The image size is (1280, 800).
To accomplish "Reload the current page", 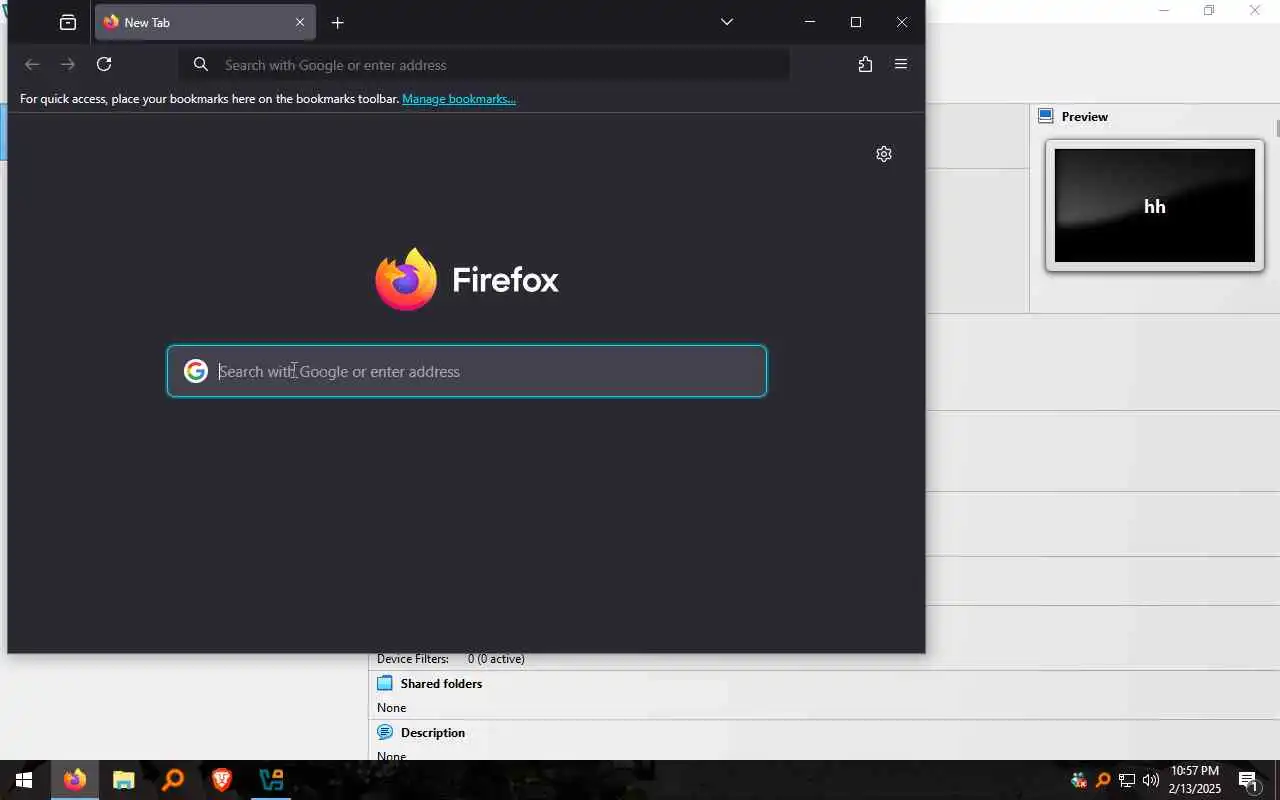I will (x=104, y=64).
